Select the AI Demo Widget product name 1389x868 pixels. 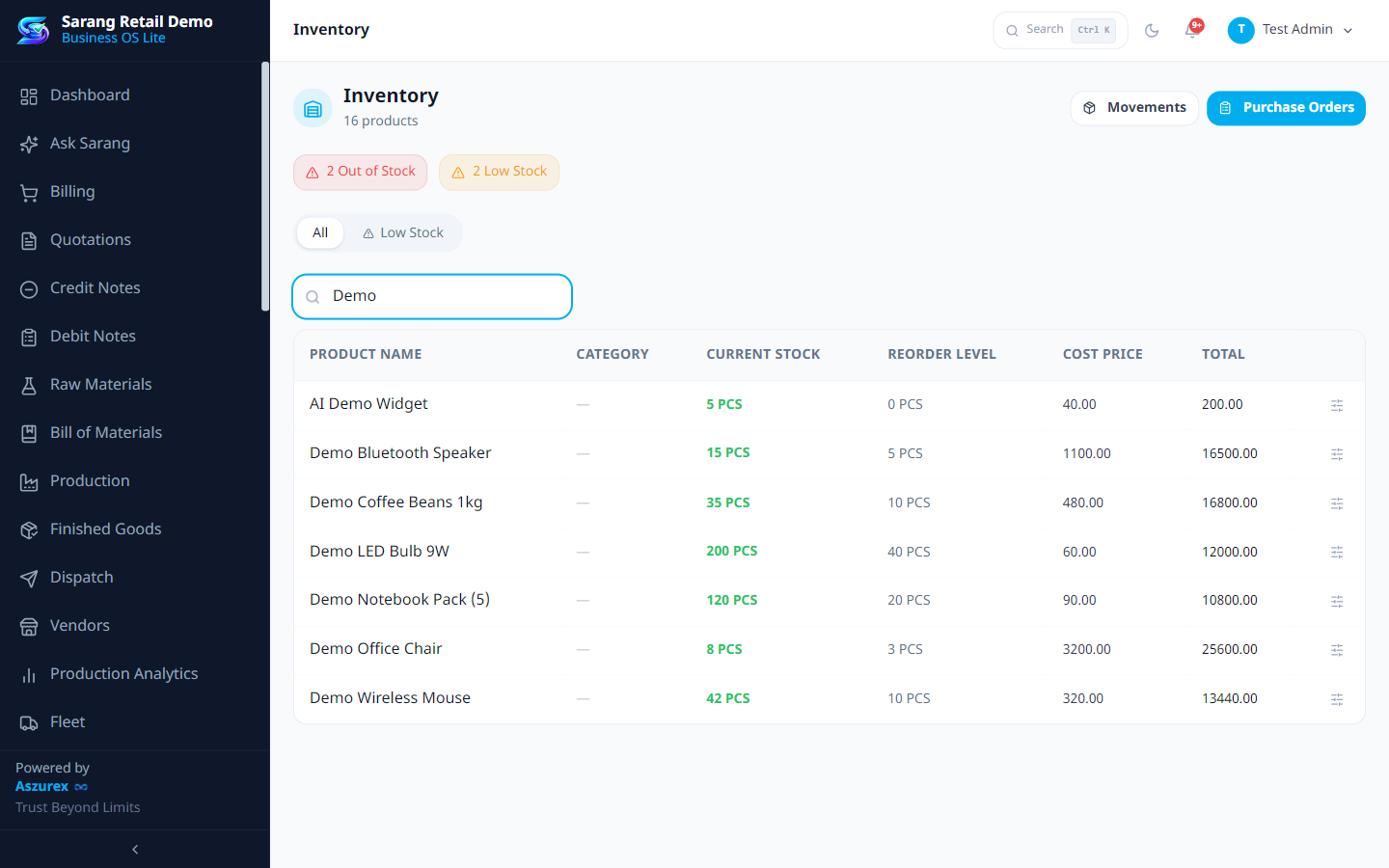(368, 404)
